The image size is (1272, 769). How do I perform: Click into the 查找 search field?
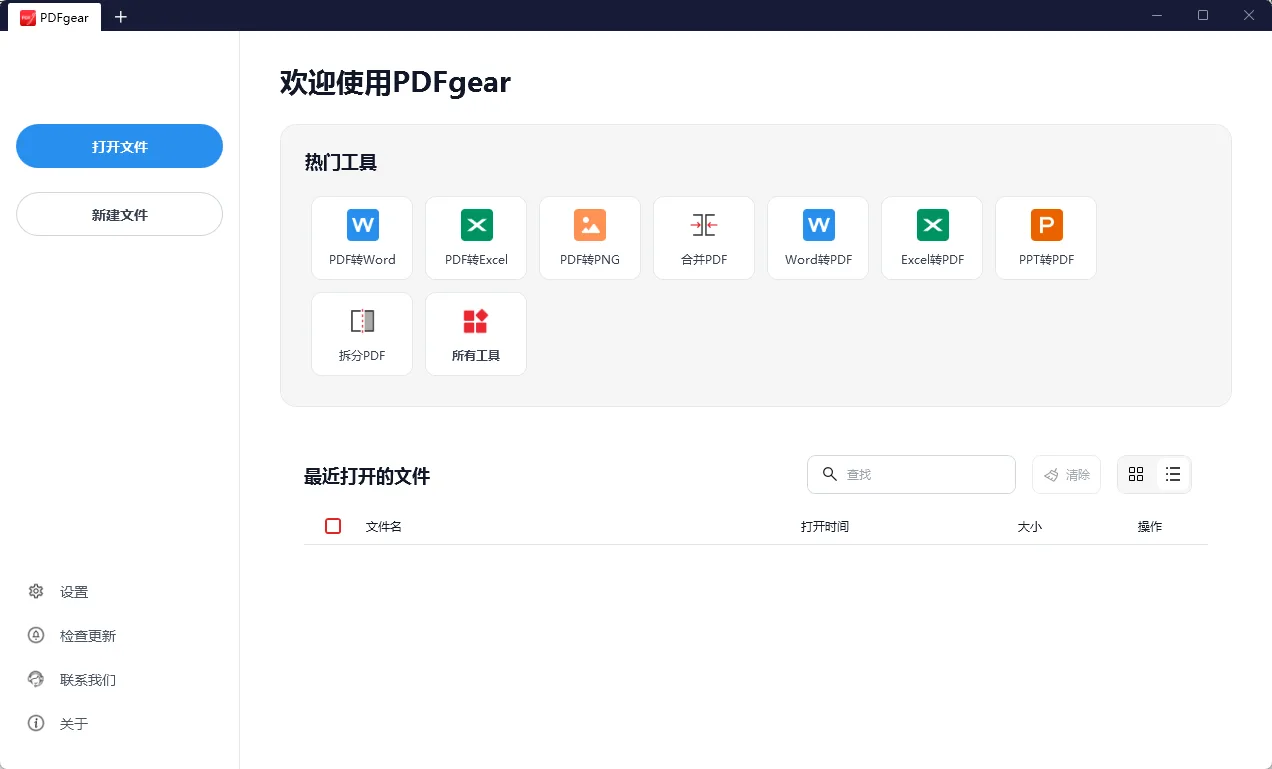(911, 475)
